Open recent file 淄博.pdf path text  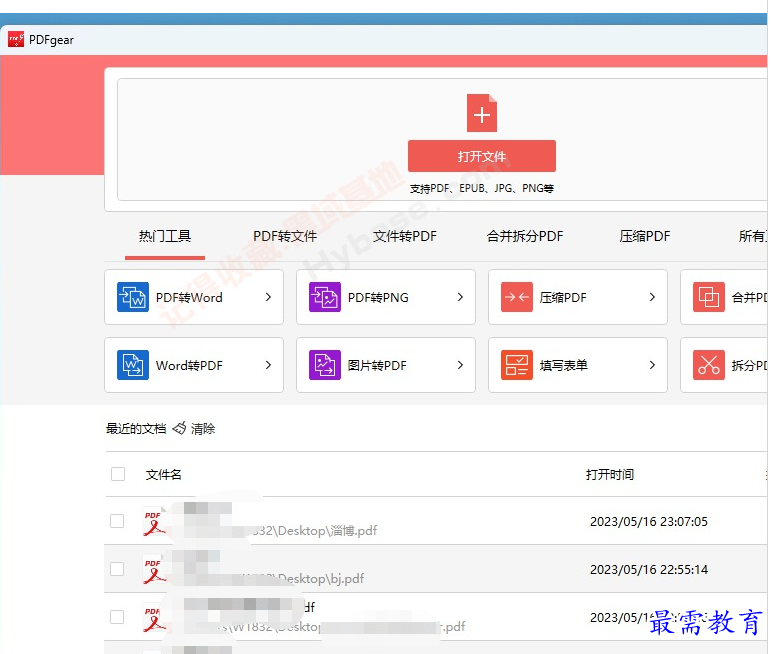pos(315,531)
